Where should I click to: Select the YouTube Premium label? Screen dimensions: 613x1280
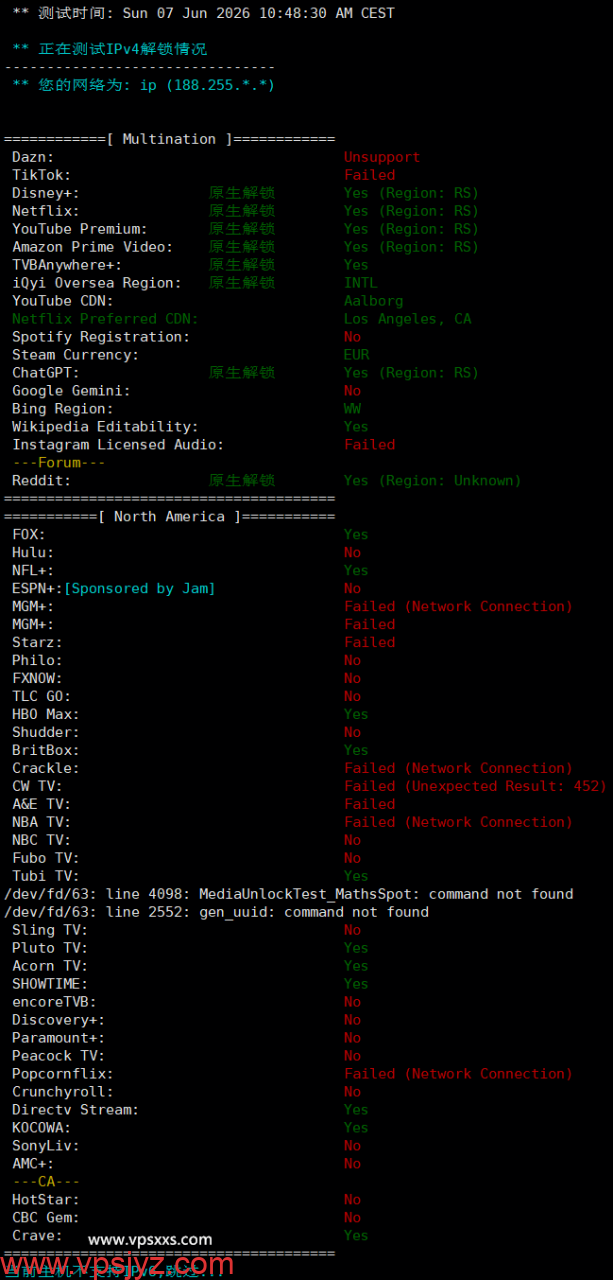(x=80, y=229)
